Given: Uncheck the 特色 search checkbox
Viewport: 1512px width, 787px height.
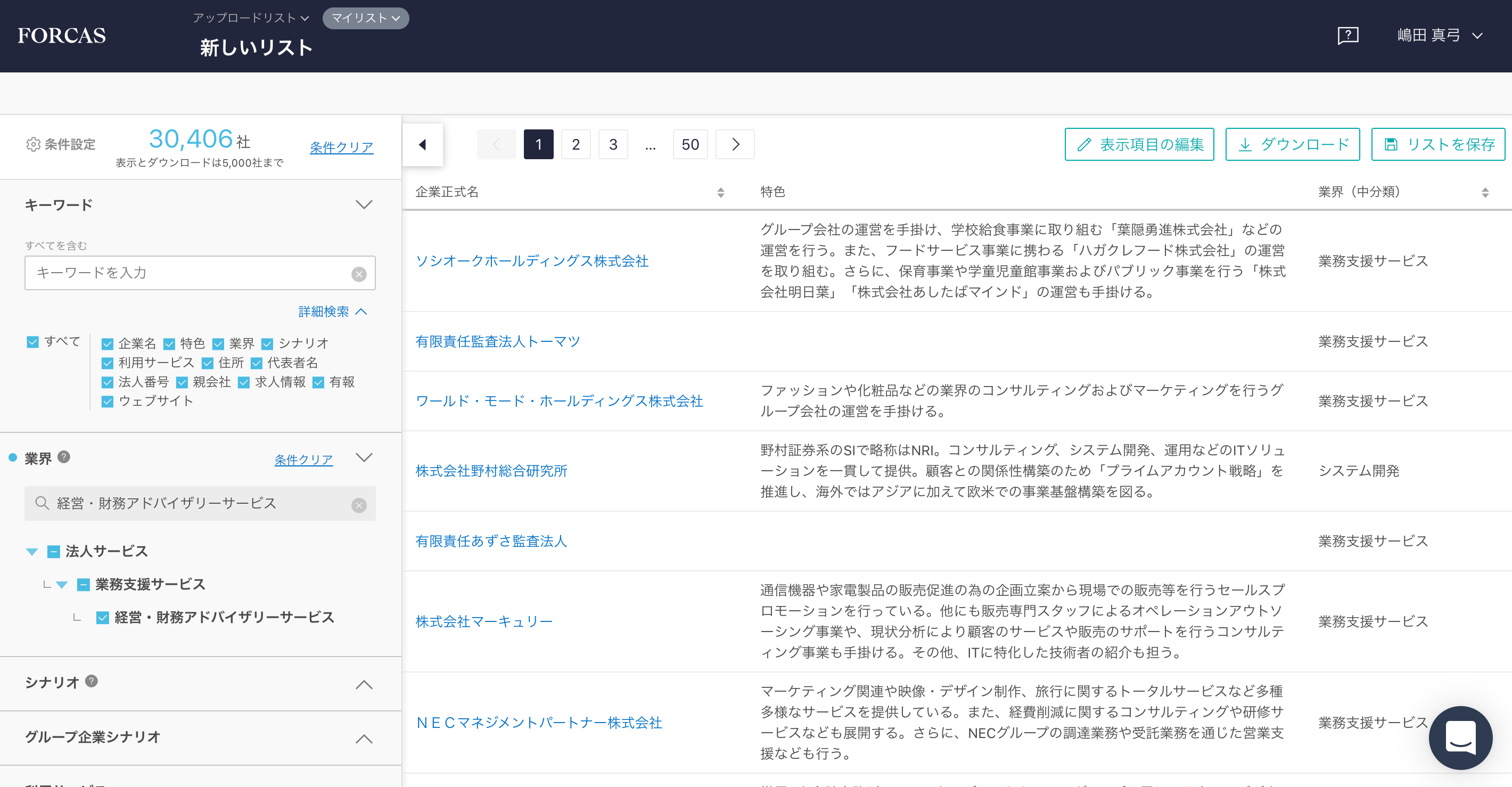Looking at the screenshot, I should pos(170,343).
